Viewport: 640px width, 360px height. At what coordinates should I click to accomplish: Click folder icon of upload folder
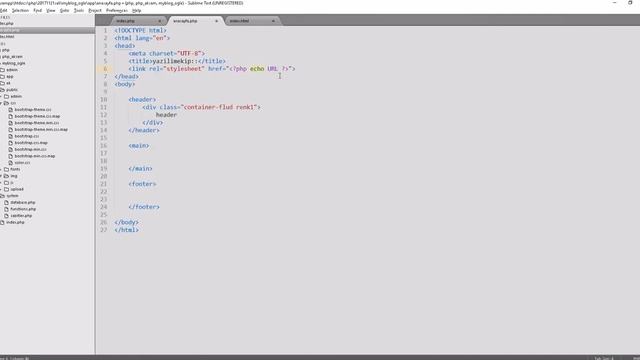[7, 189]
